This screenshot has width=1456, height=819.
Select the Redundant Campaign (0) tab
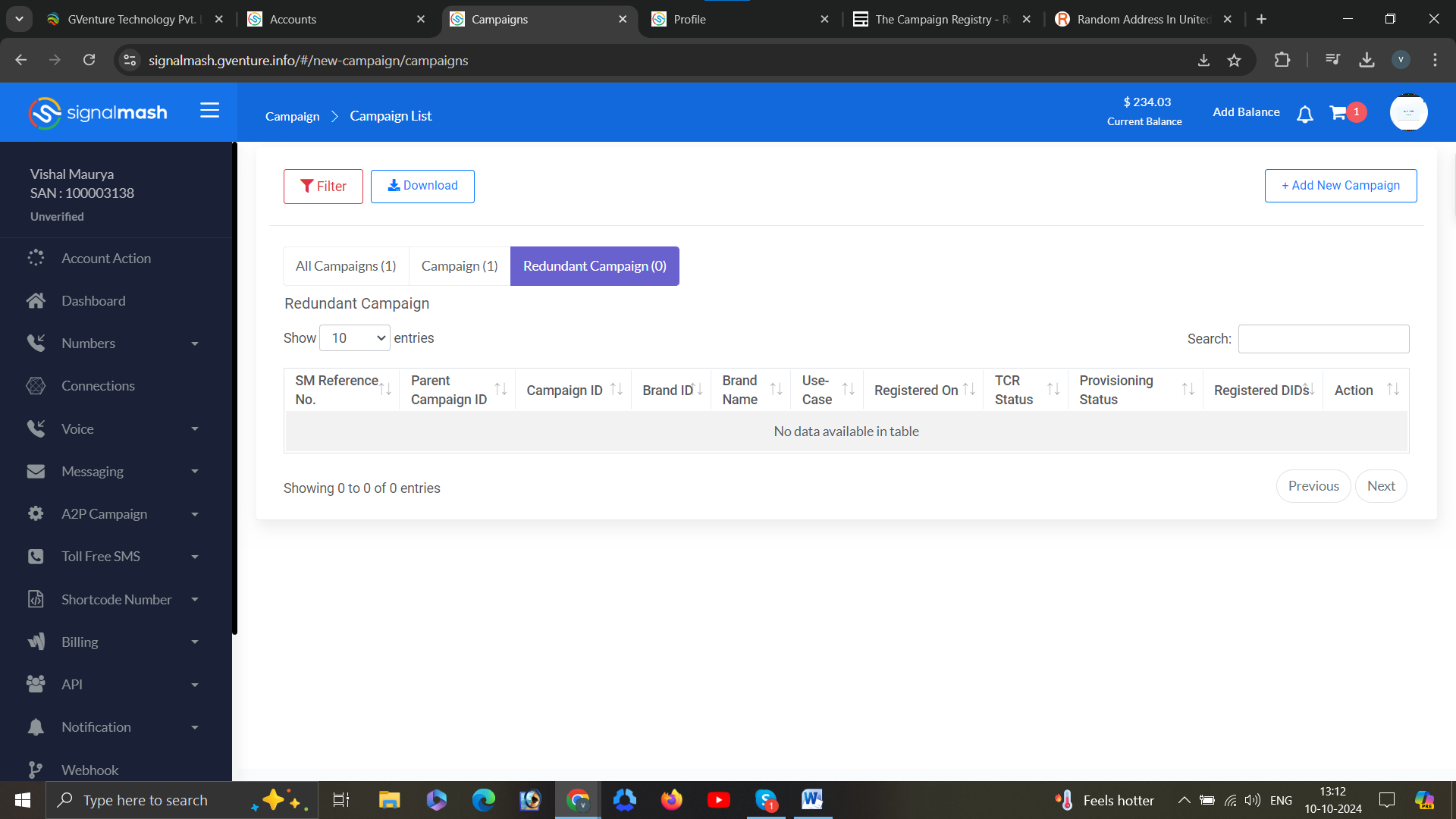[x=595, y=266]
